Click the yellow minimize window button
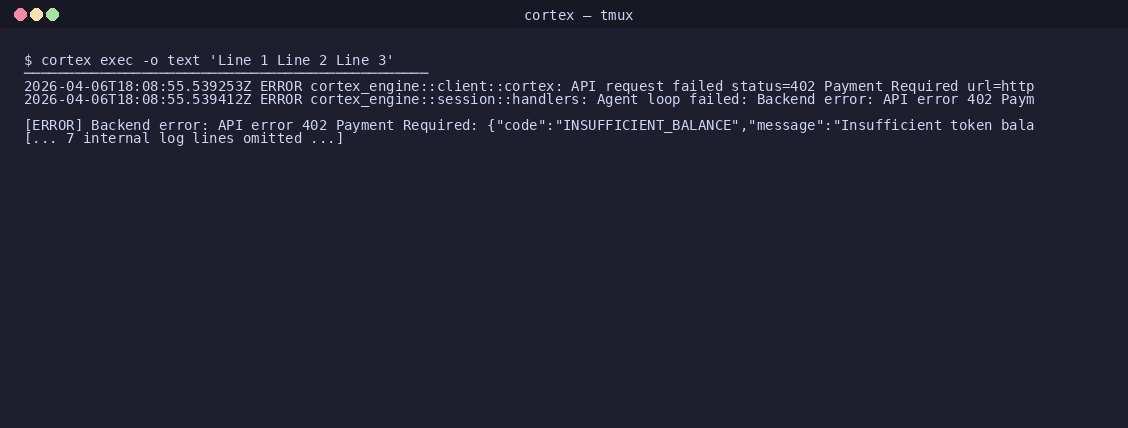The height and width of the screenshot is (428, 1128). (37, 14)
